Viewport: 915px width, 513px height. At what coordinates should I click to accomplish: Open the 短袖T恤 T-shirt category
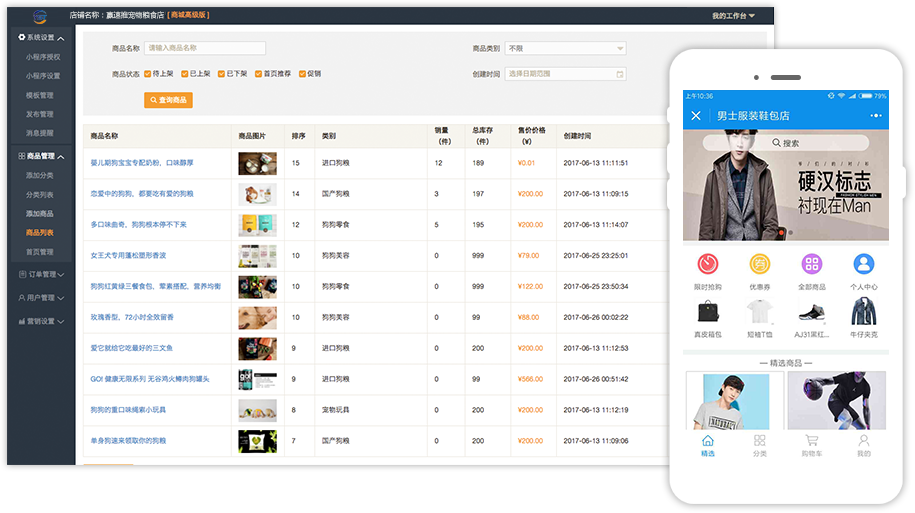759,312
